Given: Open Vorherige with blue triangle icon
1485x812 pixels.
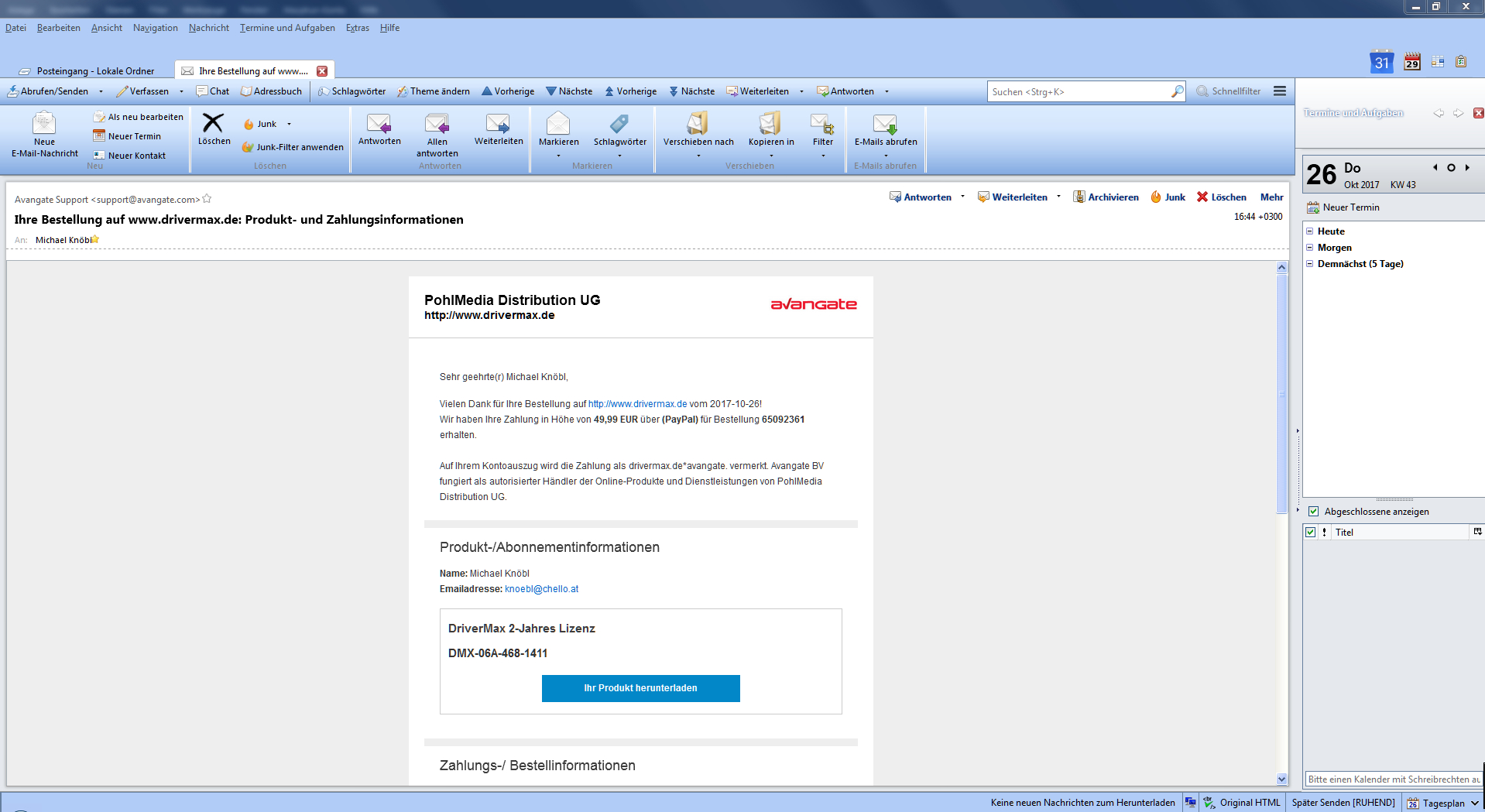Looking at the screenshot, I should coord(508,91).
